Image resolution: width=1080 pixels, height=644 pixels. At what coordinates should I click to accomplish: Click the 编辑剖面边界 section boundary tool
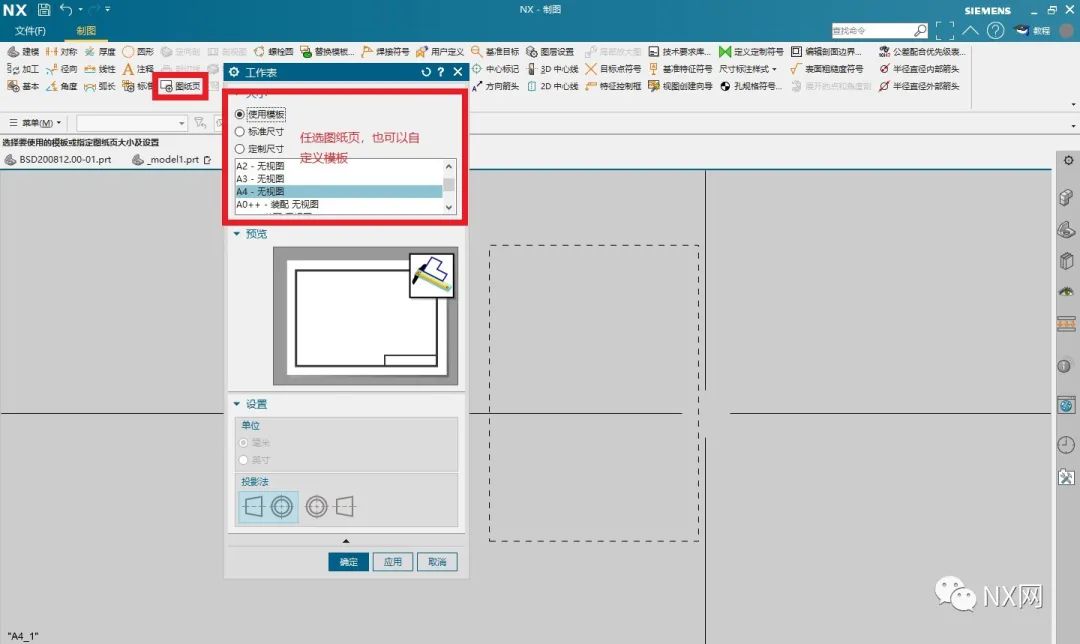tap(826, 52)
